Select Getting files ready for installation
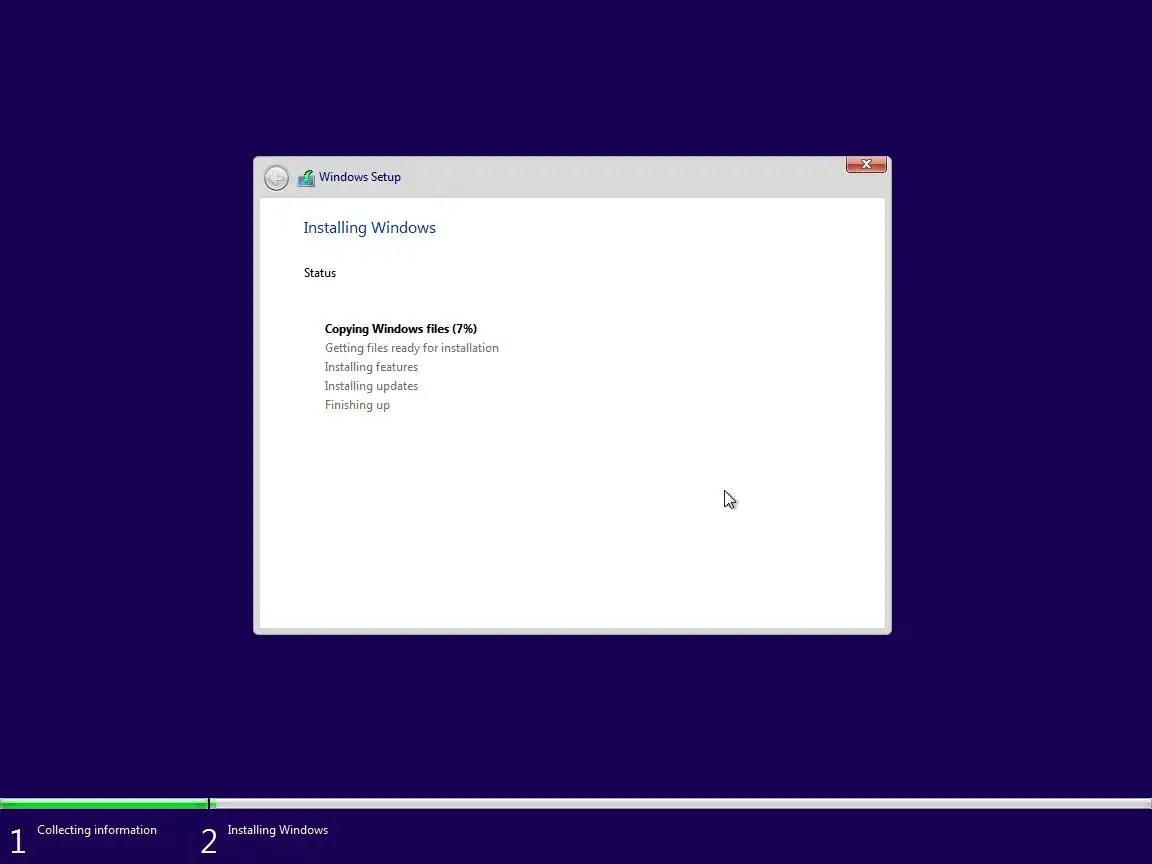The height and width of the screenshot is (864, 1152). pos(411,348)
